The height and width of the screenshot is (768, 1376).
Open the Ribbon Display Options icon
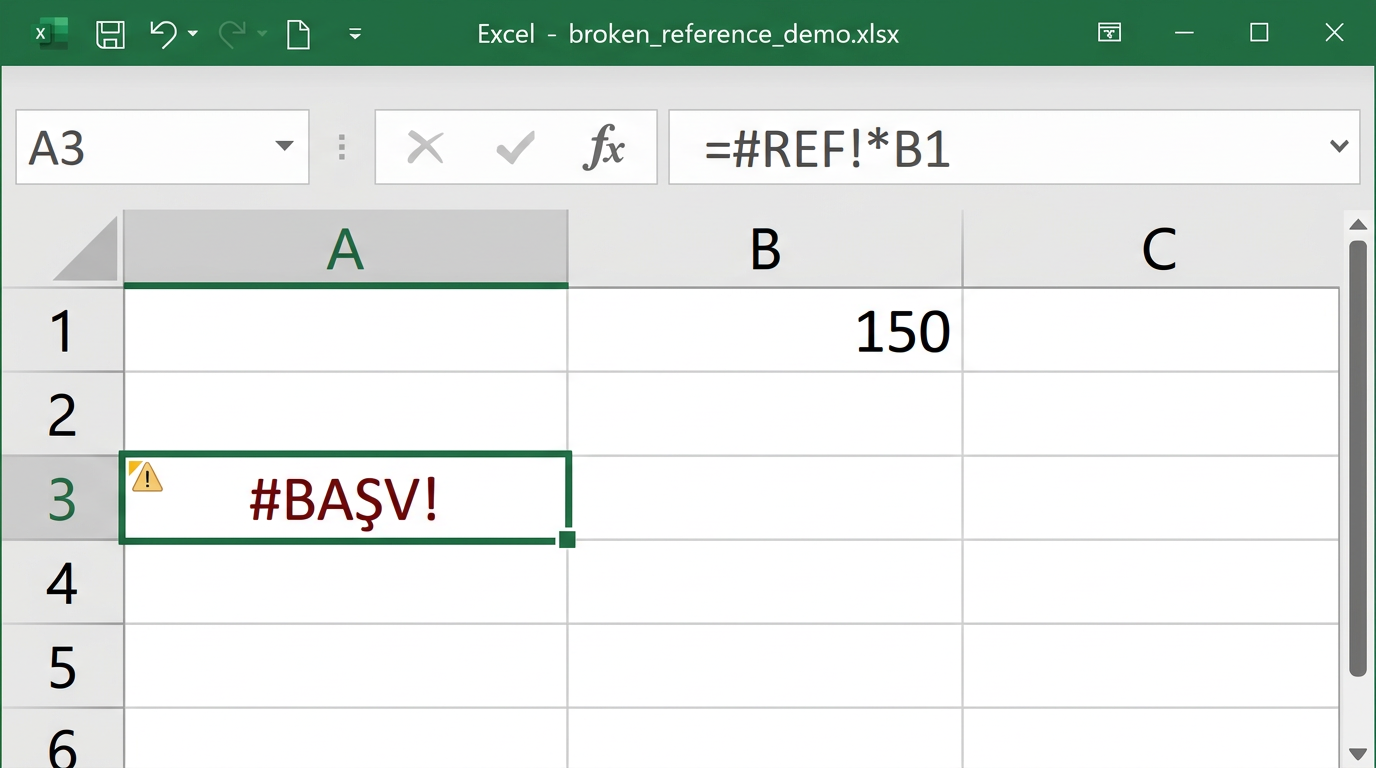(x=1109, y=34)
